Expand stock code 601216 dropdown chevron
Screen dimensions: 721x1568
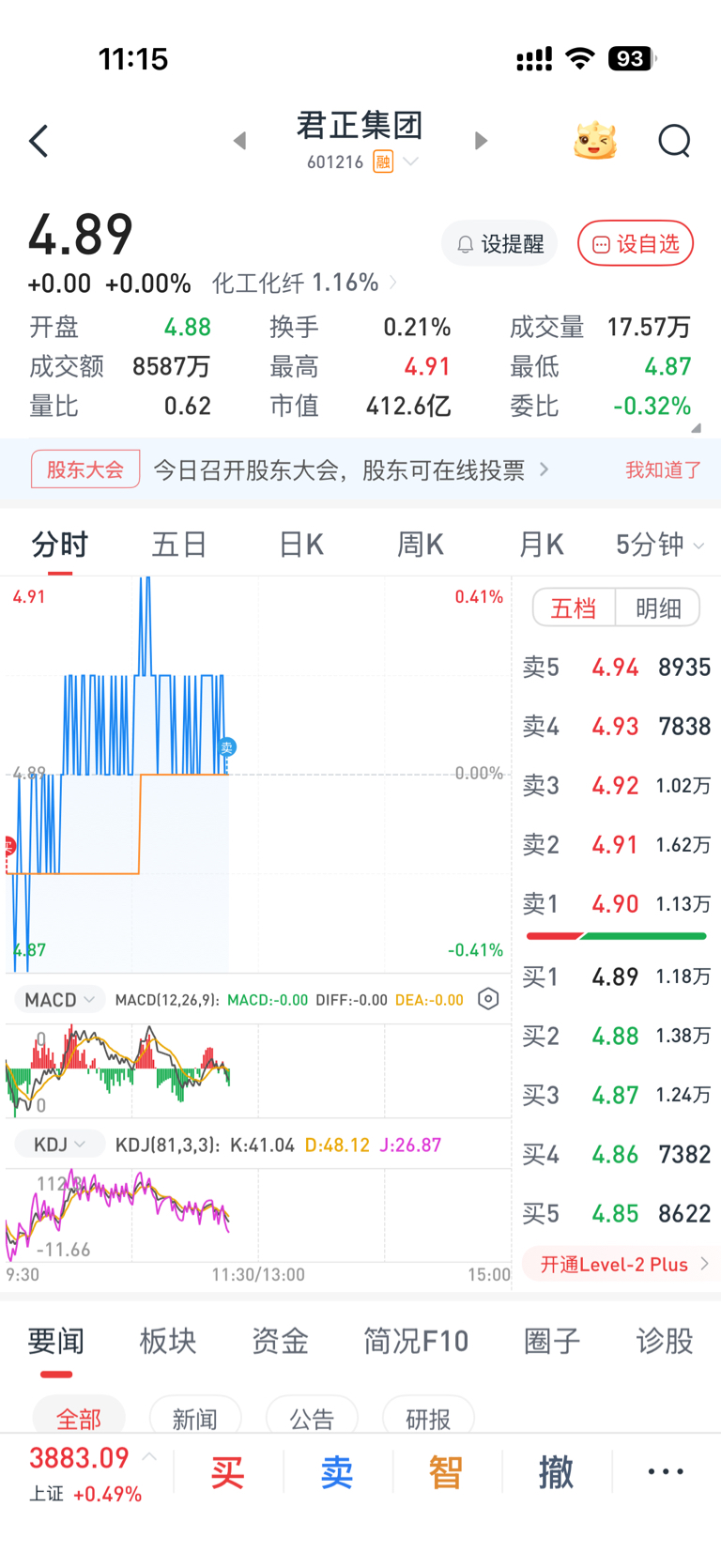tap(410, 161)
